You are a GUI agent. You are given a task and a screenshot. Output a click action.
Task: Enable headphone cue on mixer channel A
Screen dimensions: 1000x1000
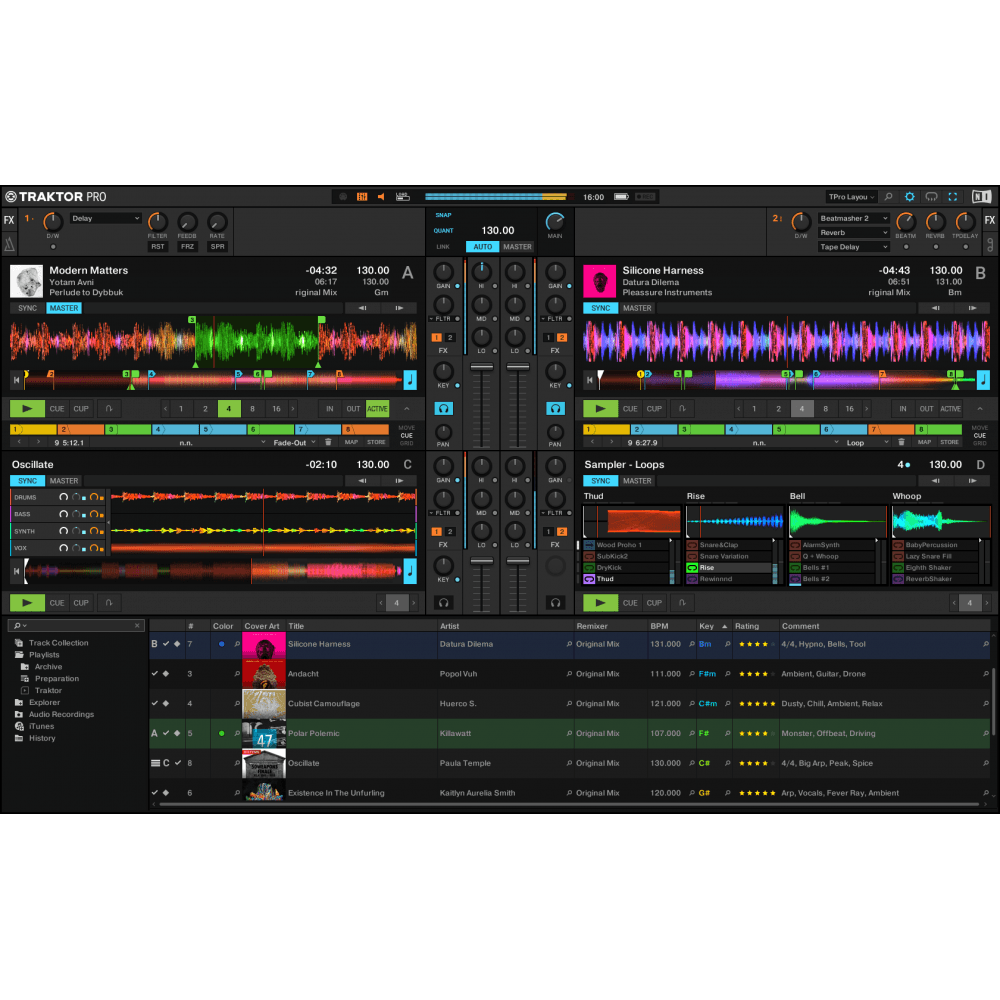point(443,407)
